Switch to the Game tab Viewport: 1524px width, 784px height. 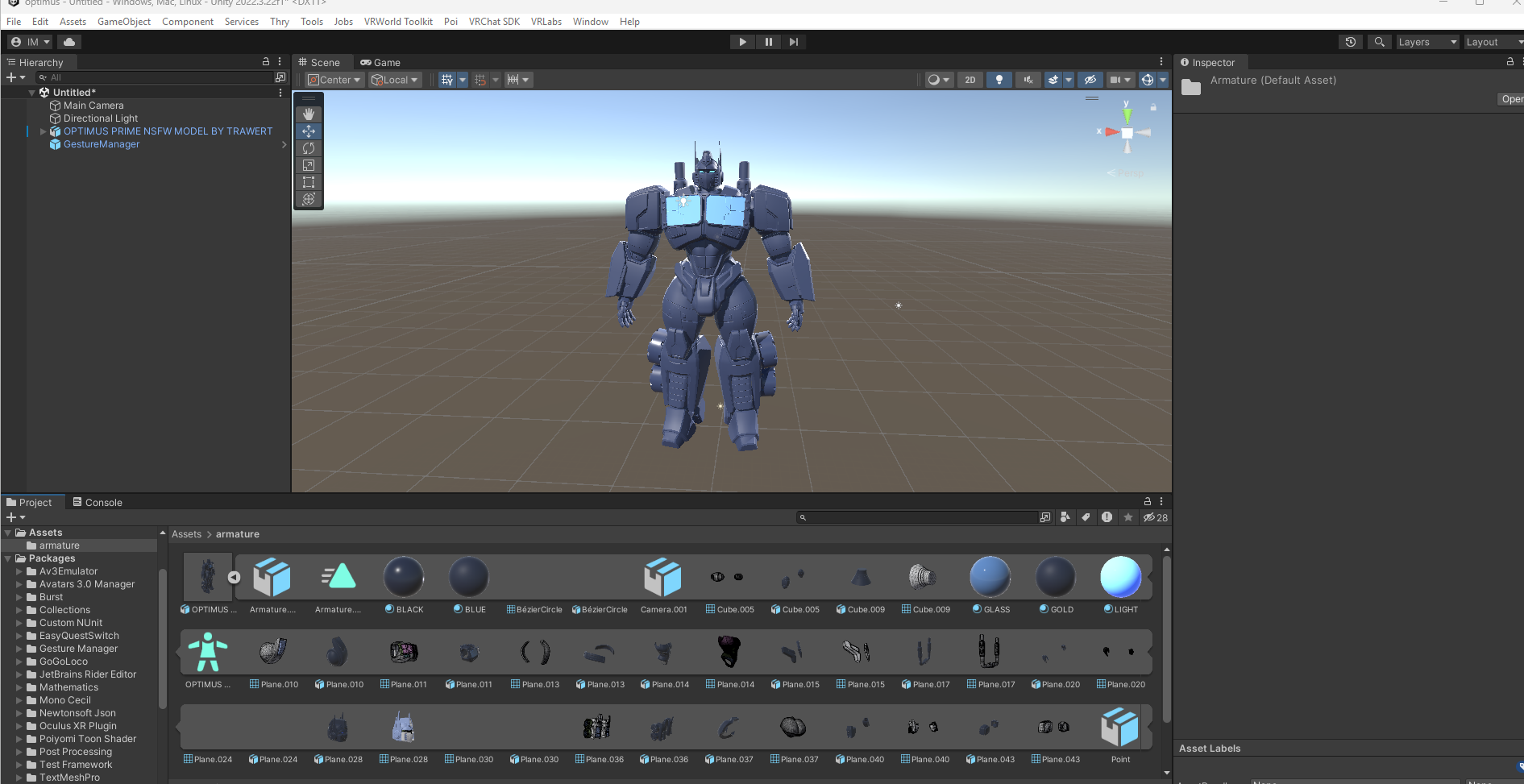click(x=380, y=62)
